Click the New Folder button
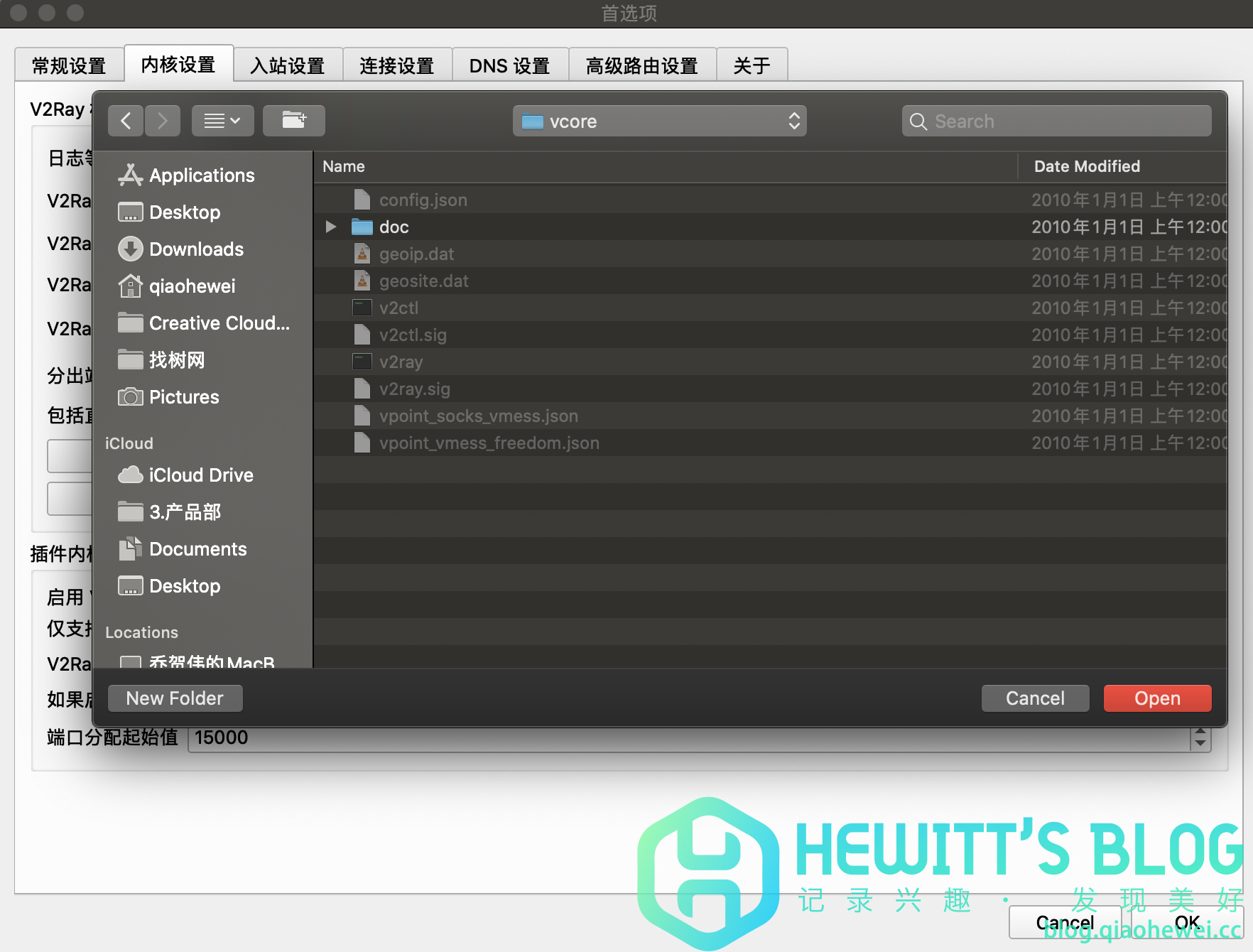 pyautogui.click(x=175, y=698)
